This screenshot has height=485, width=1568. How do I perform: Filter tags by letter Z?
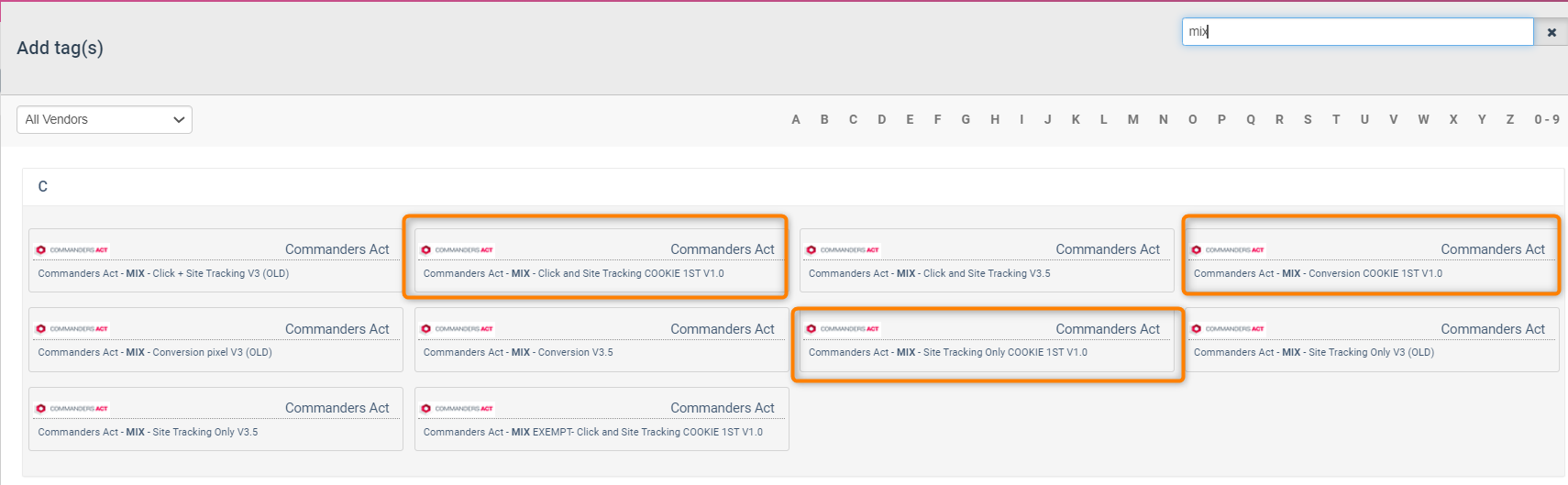[x=1510, y=120]
